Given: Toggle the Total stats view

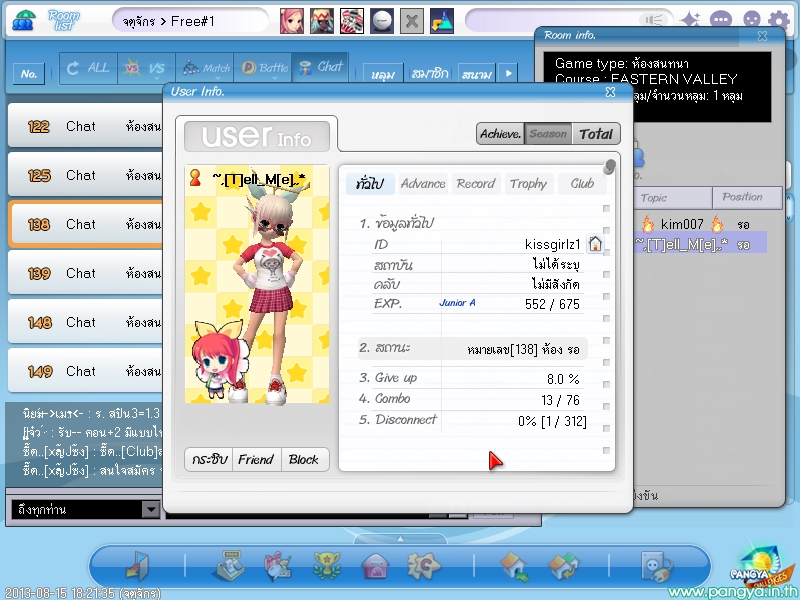Looking at the screenshot, I should [596, 134].
